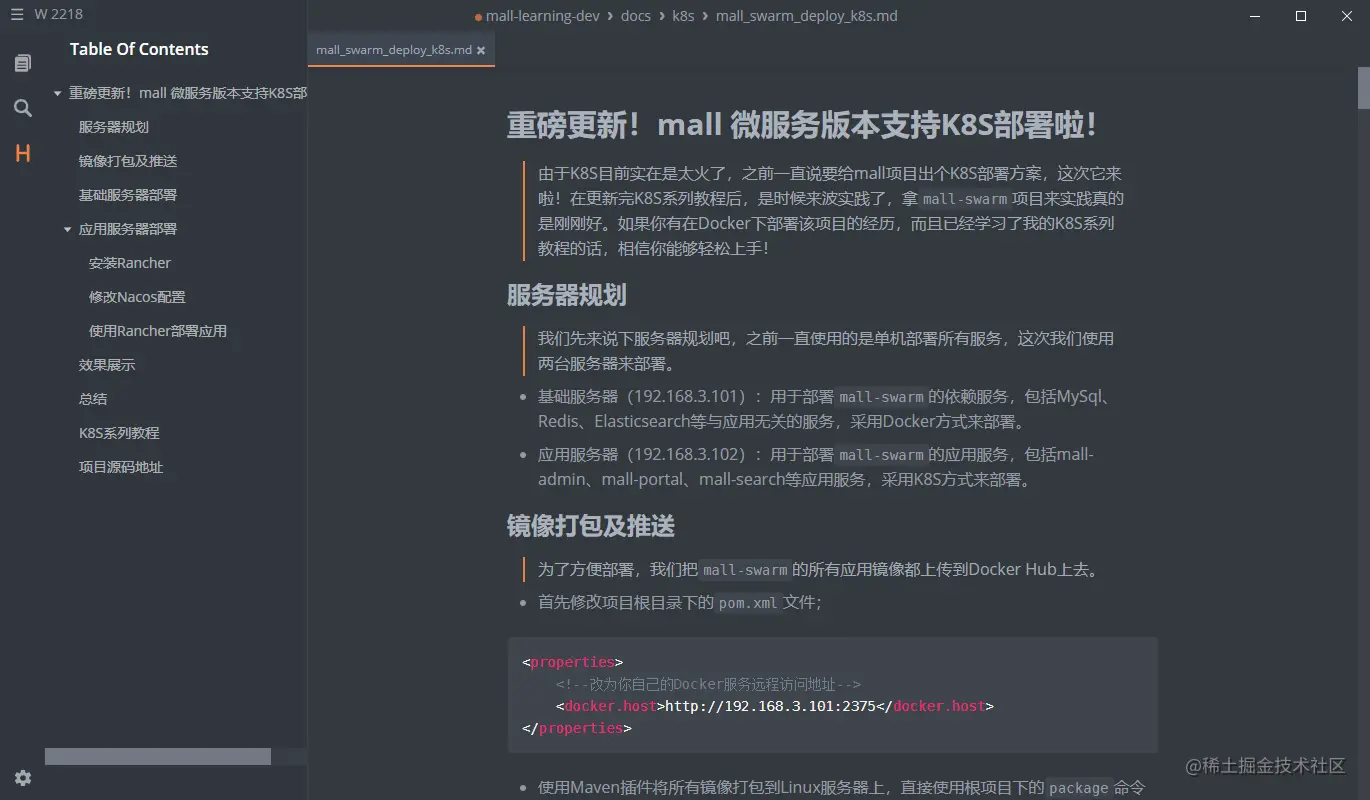Jump to 镜像打包及推送 in outline
This screenshot has width=1370, height=800.
[128, 161]
